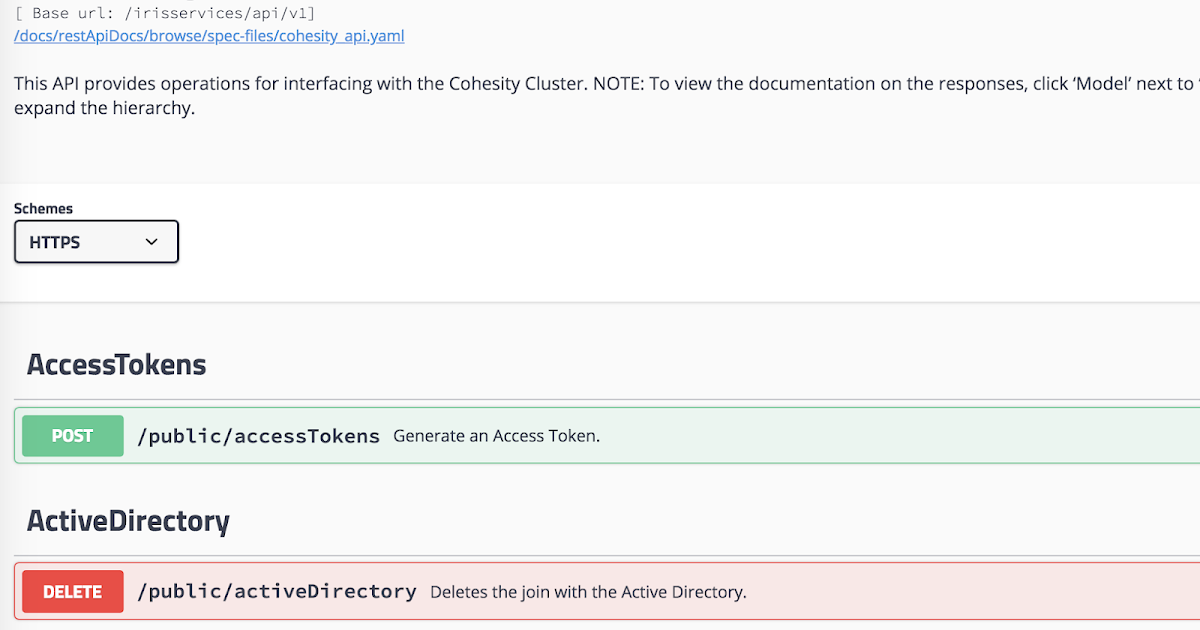Click the green POST method badge
Viewport: 1200px width, 630px height.
pyautogui.click(x=72, y=435)
